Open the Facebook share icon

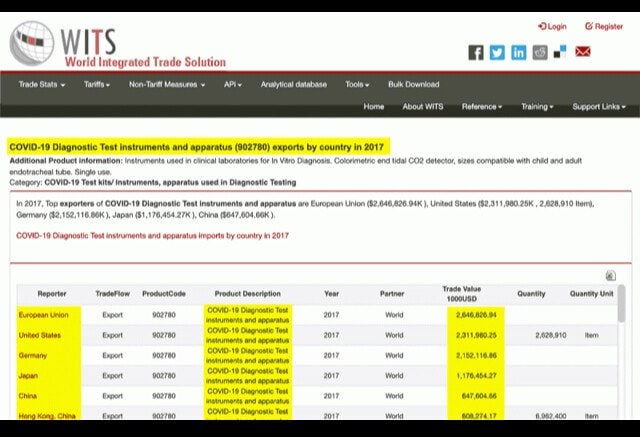point(476,53)
